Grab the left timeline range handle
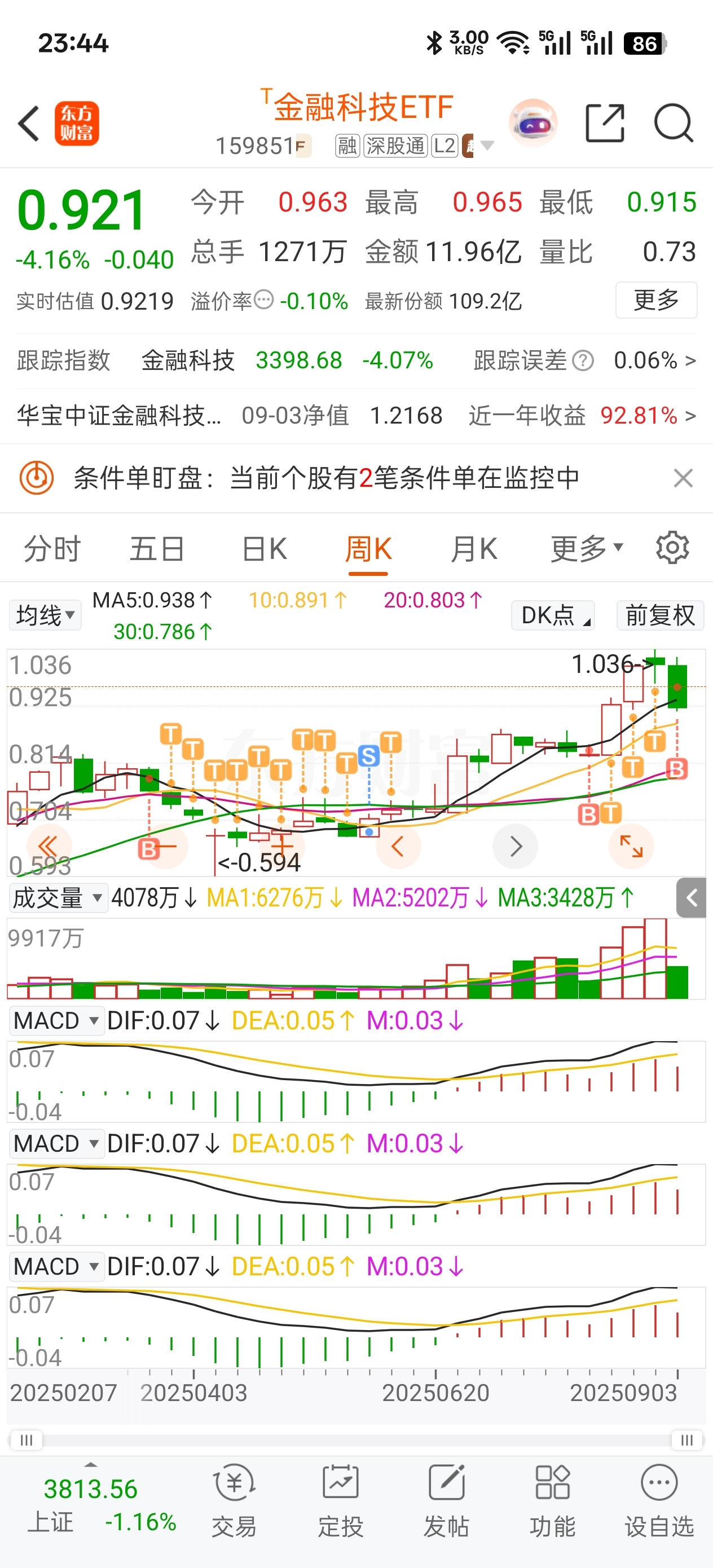 point(26,1439)
